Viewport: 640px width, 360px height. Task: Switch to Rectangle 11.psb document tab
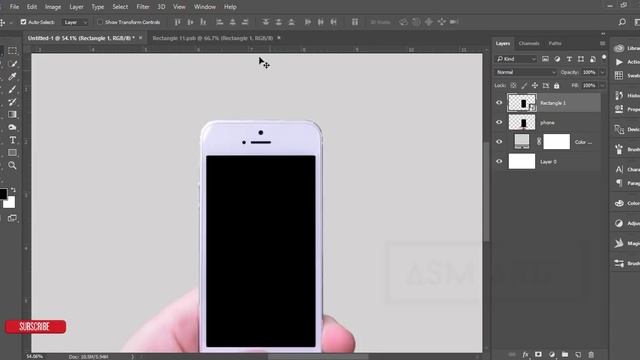pos(212,38)
